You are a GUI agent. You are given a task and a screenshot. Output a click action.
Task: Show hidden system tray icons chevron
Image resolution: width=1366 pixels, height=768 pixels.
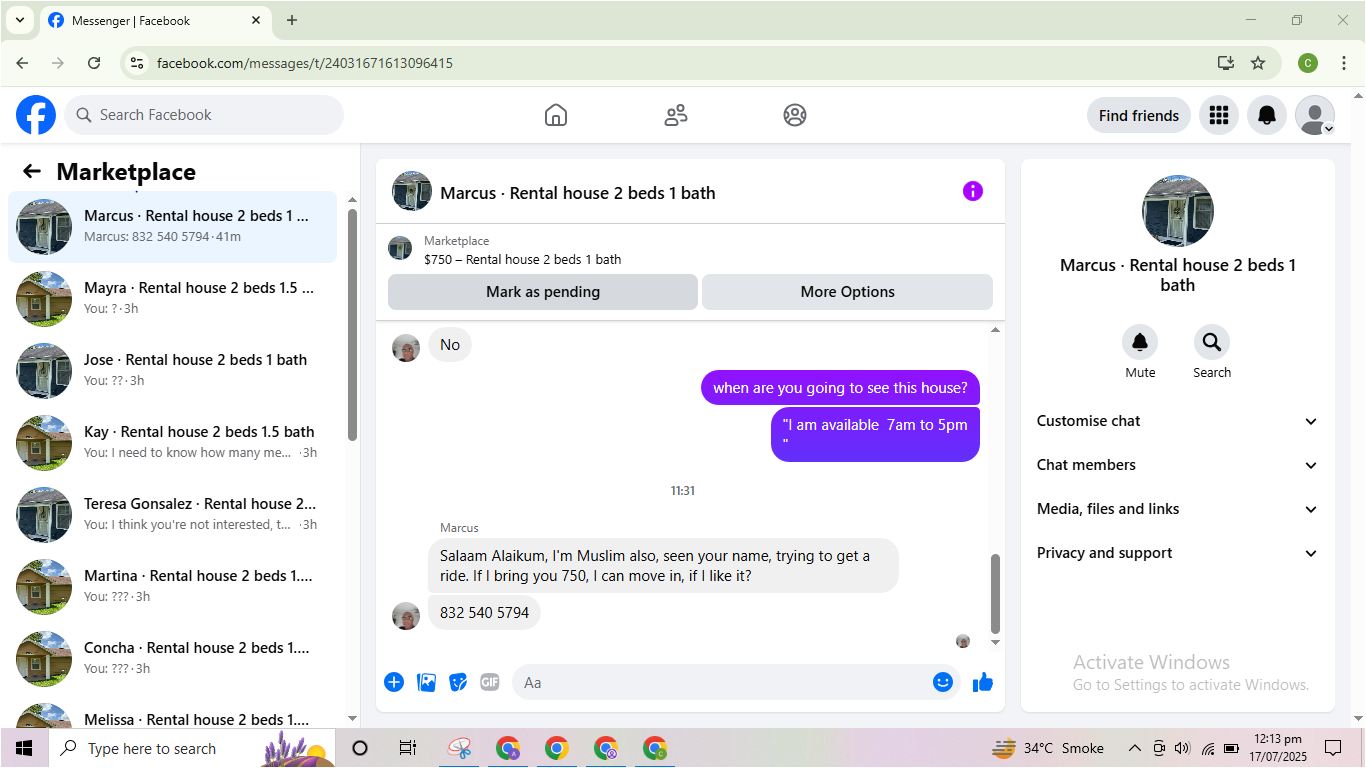tap(1134, 748)
